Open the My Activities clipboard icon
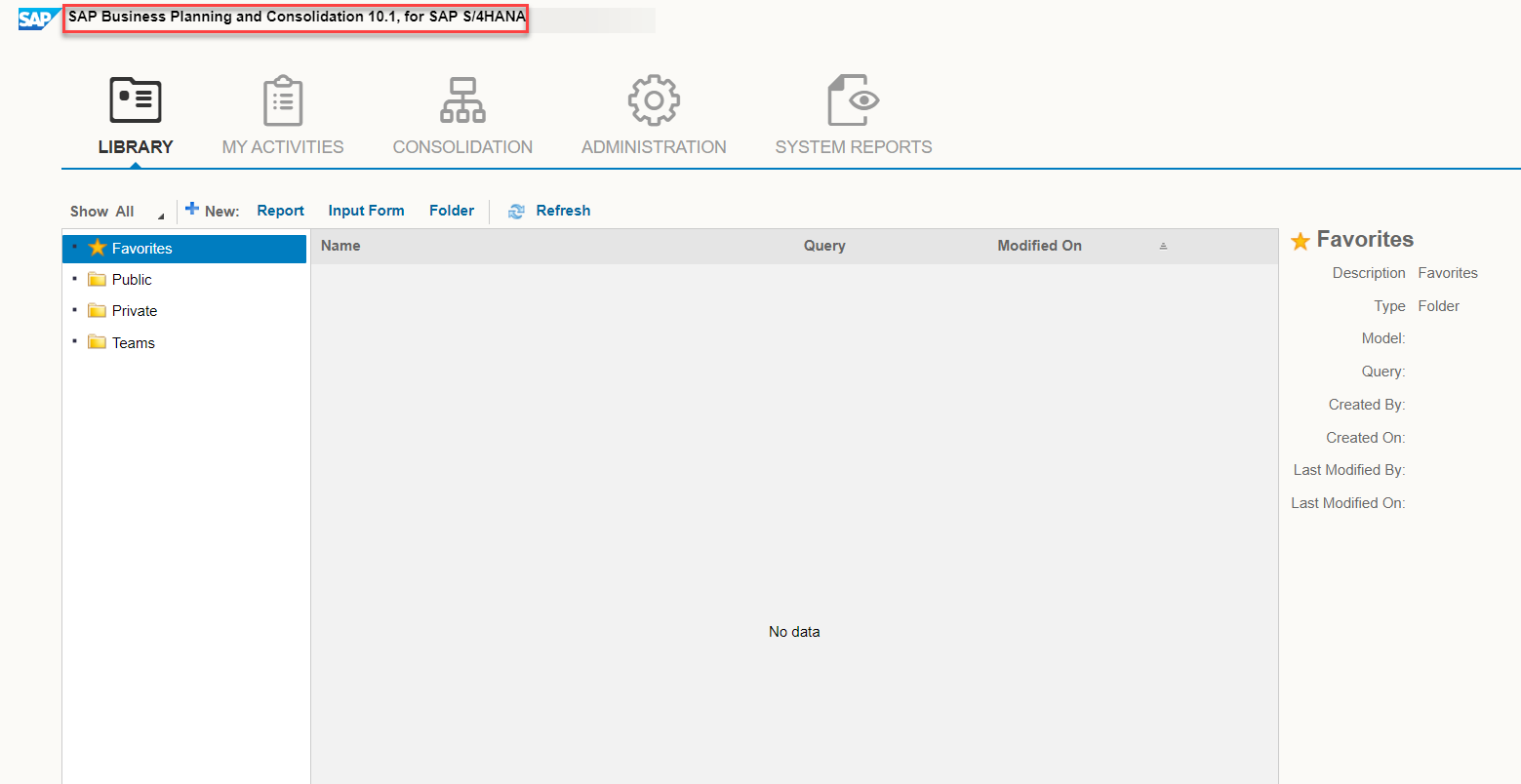1521x784 pixels. [283, 100]
